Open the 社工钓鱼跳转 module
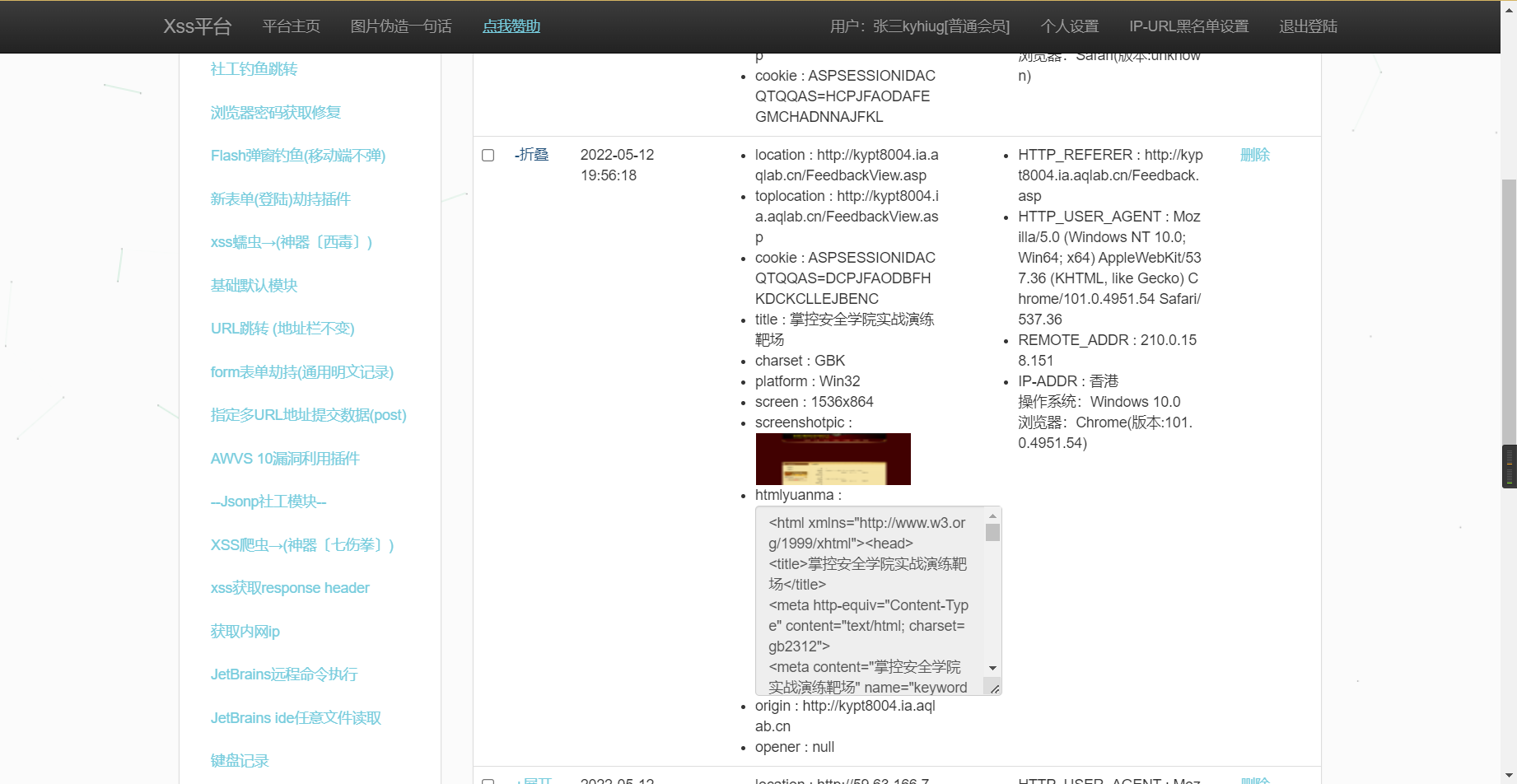The image size is (1517, 784). coord(254,69)
